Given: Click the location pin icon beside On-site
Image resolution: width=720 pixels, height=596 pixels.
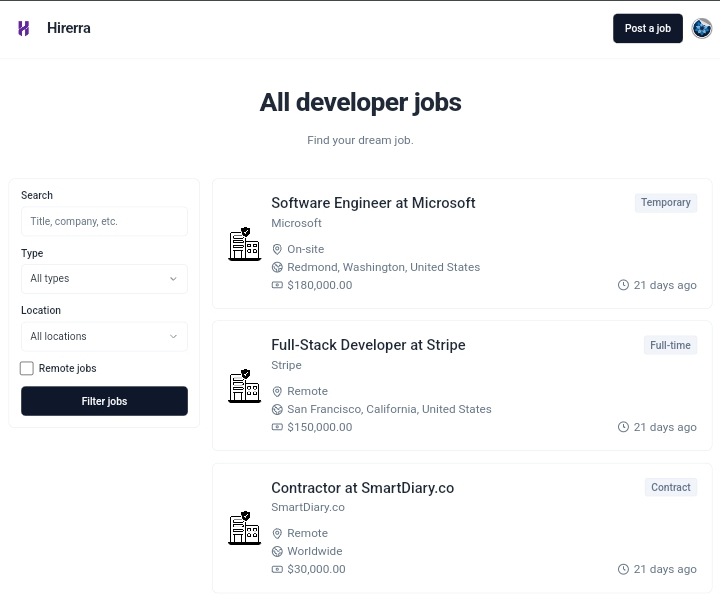Looking at the screenshot, I should tap(278, 249).
